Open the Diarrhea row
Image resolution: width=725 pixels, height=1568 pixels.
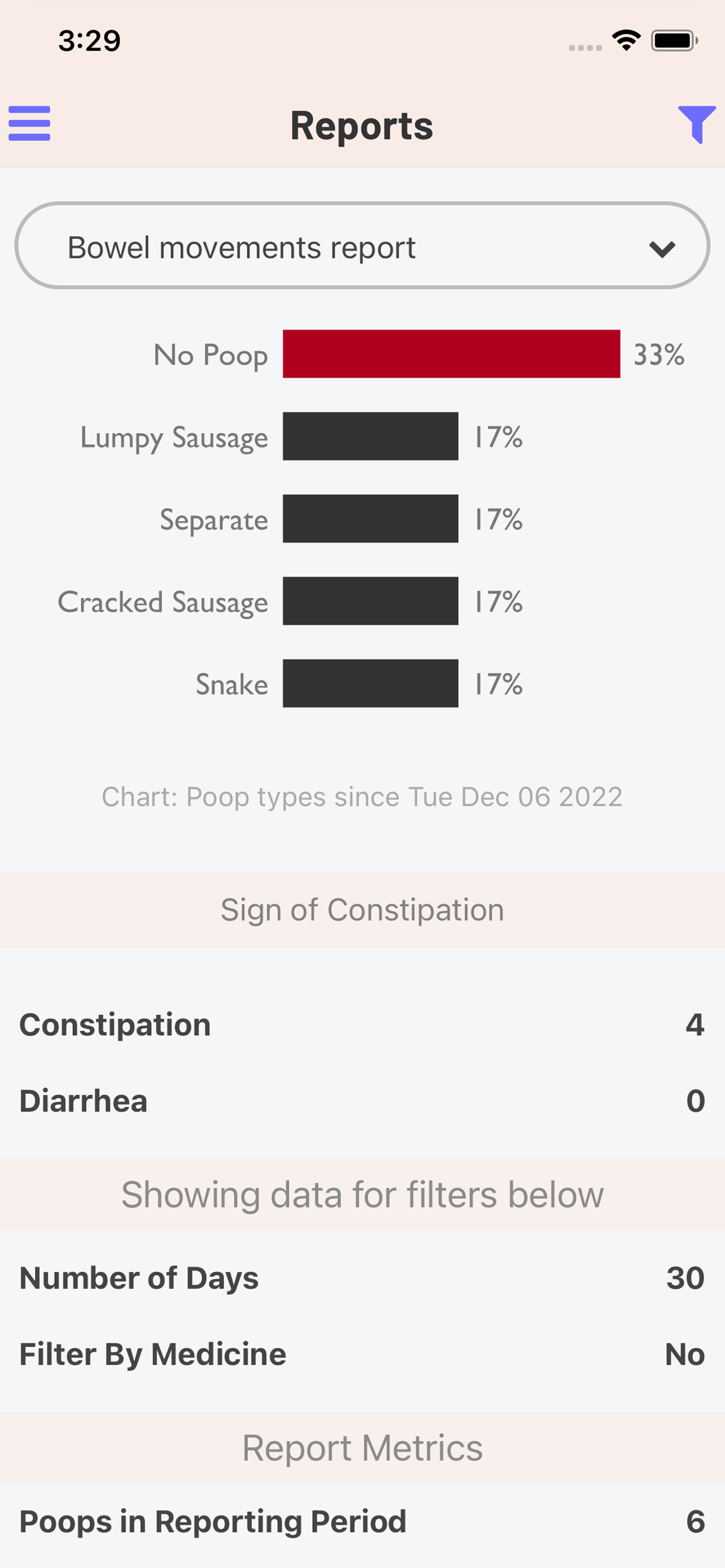(362, 1101)
